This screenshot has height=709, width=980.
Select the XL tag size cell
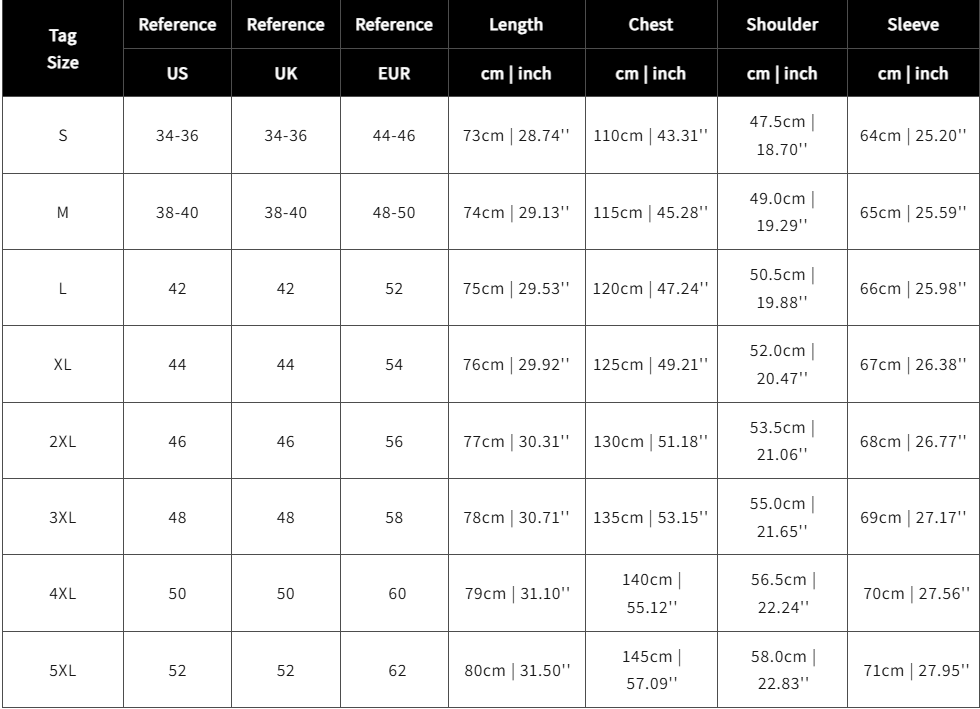(x=62, y=364)
